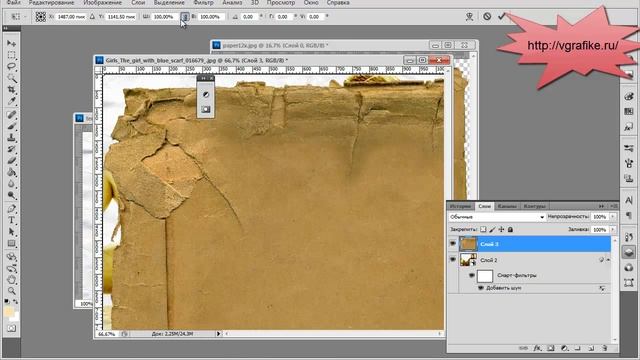Delete layer with trash icon
The height and width of the screenshot is (360, 640).
[x=604, y=348]
